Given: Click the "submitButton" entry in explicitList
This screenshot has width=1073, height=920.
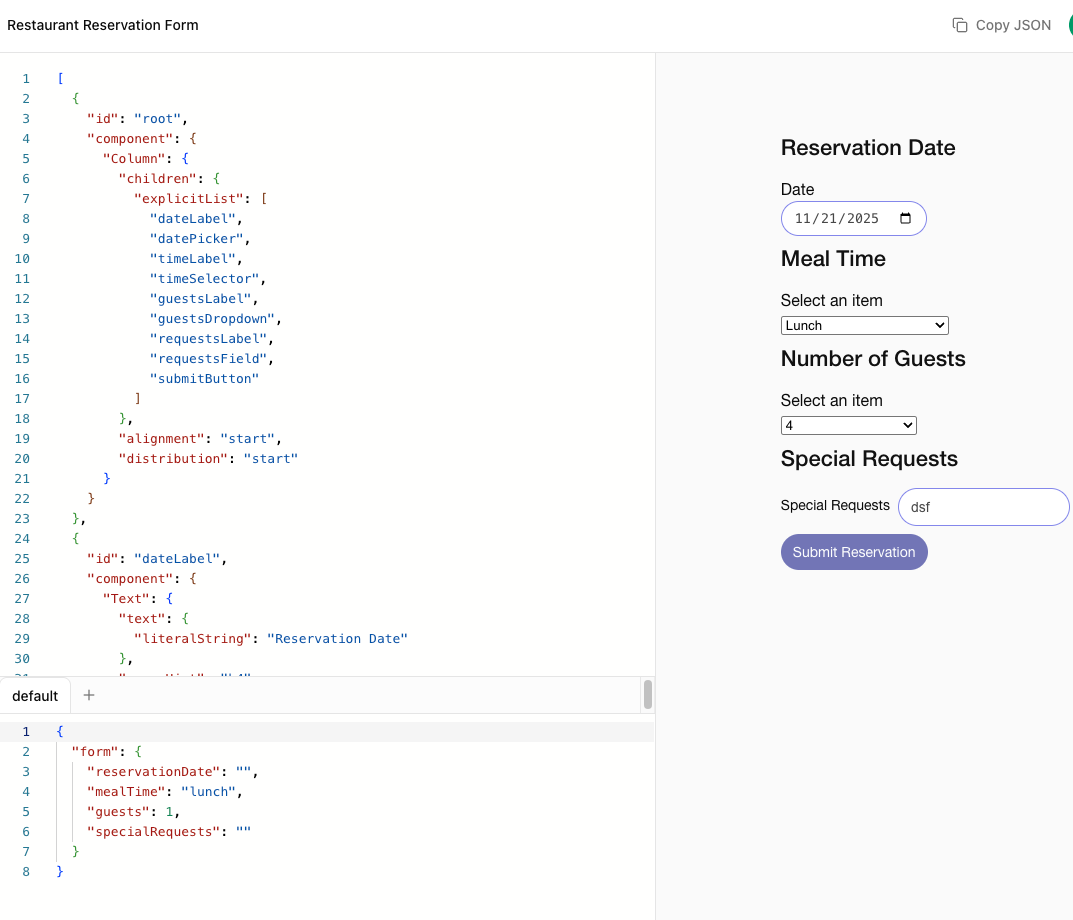Looking at the screenshot, I should pos(204,378).
